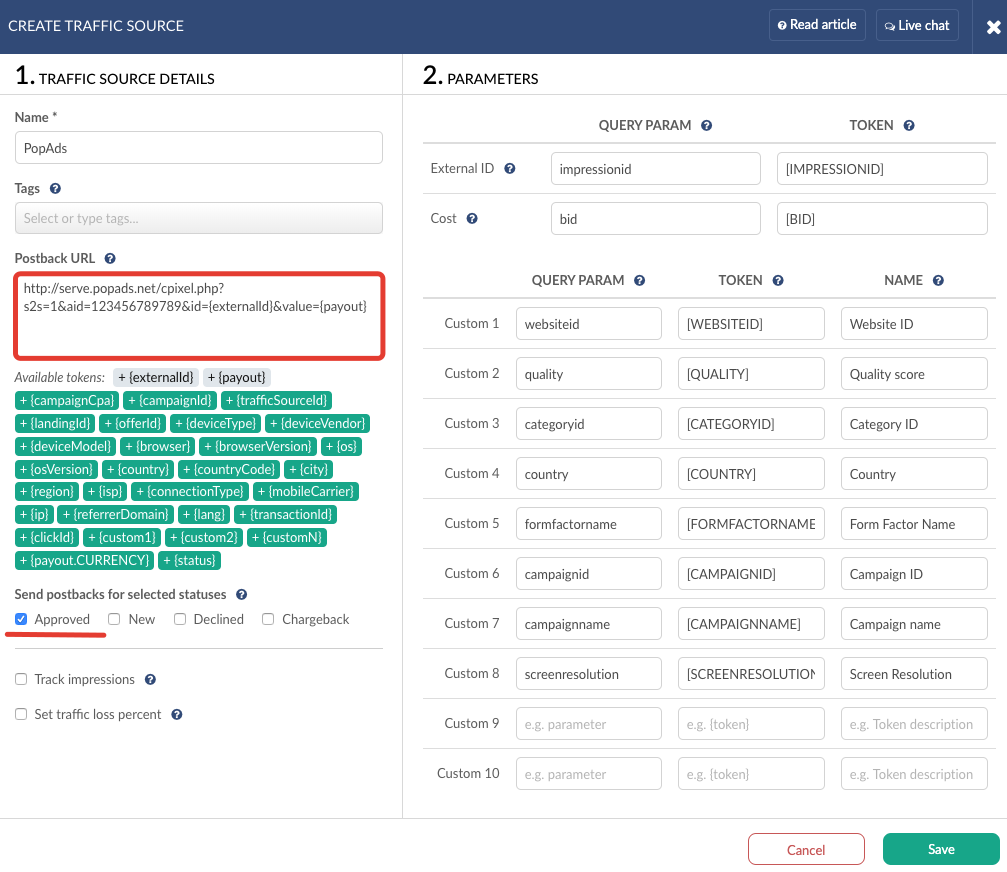
Task: Enable the Declined status checkbox
Action: click(x=180, y=619)
